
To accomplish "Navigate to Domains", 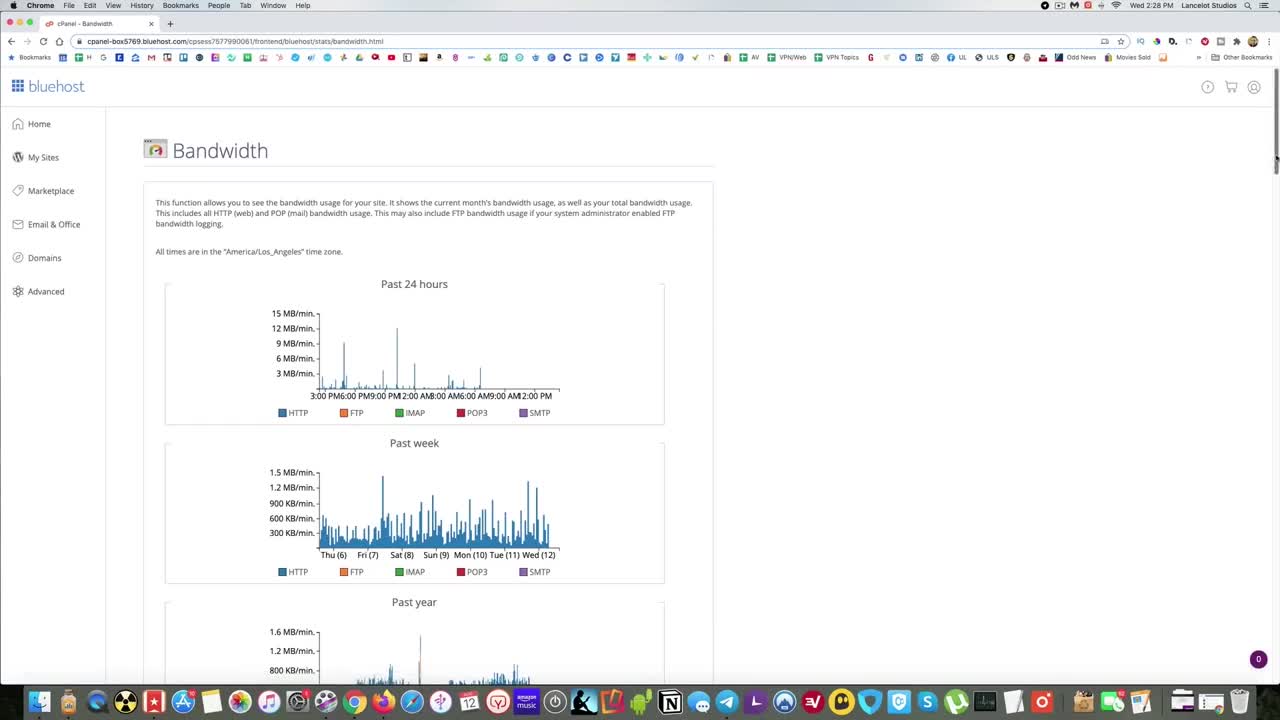I will coord(45,258).
